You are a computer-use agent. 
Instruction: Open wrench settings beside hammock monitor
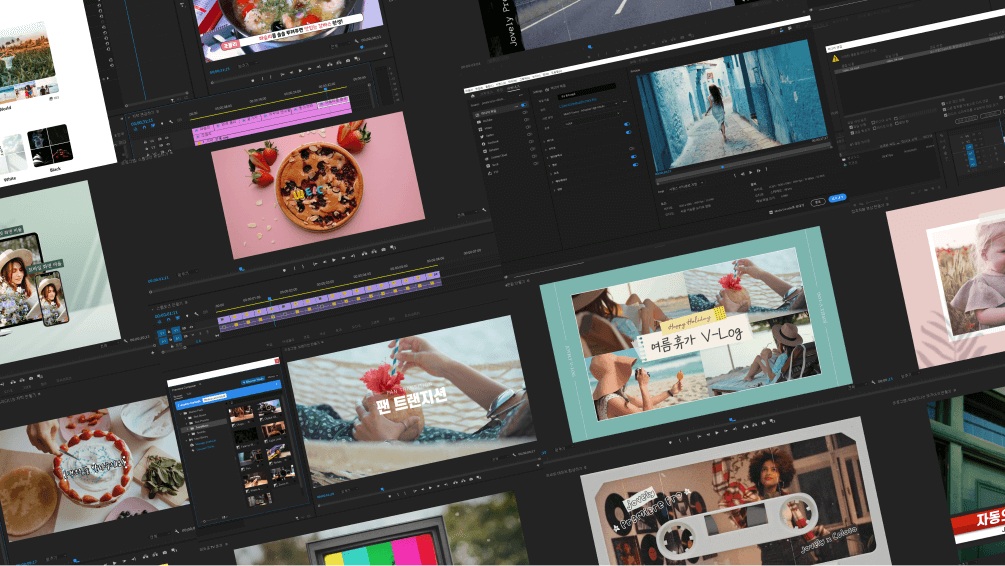[514, 454]
